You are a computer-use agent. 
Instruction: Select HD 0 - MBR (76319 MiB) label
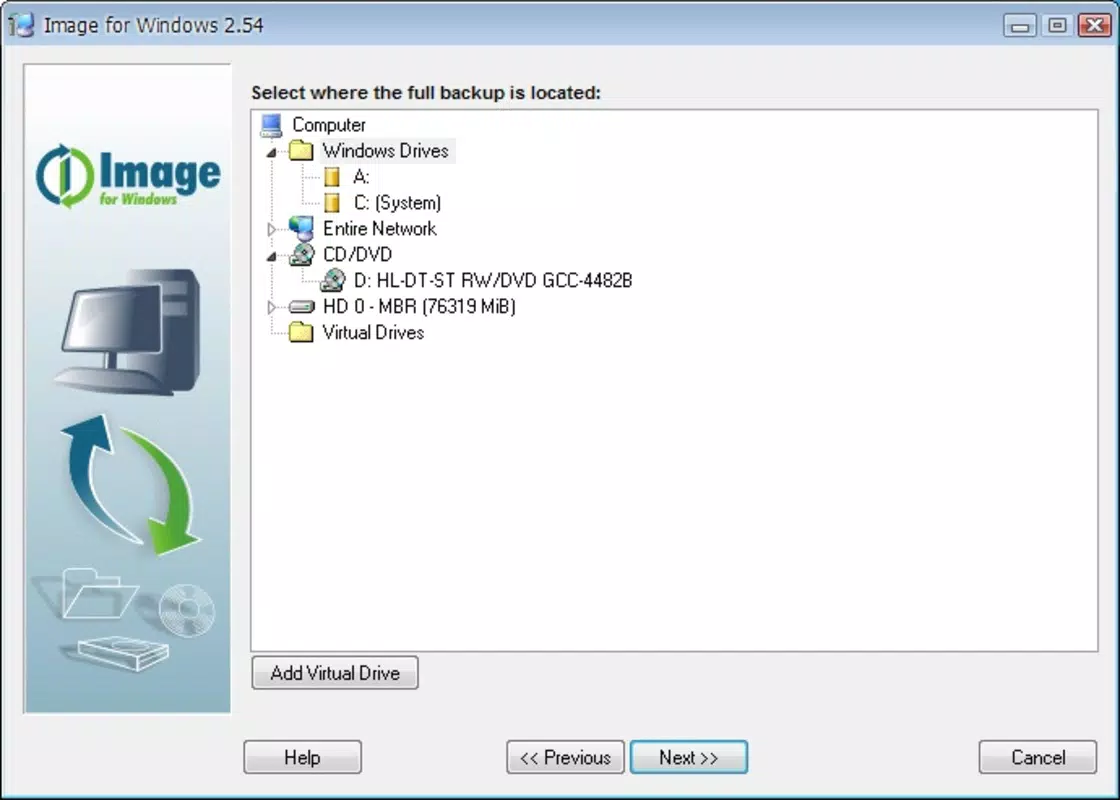pos(419,306)
